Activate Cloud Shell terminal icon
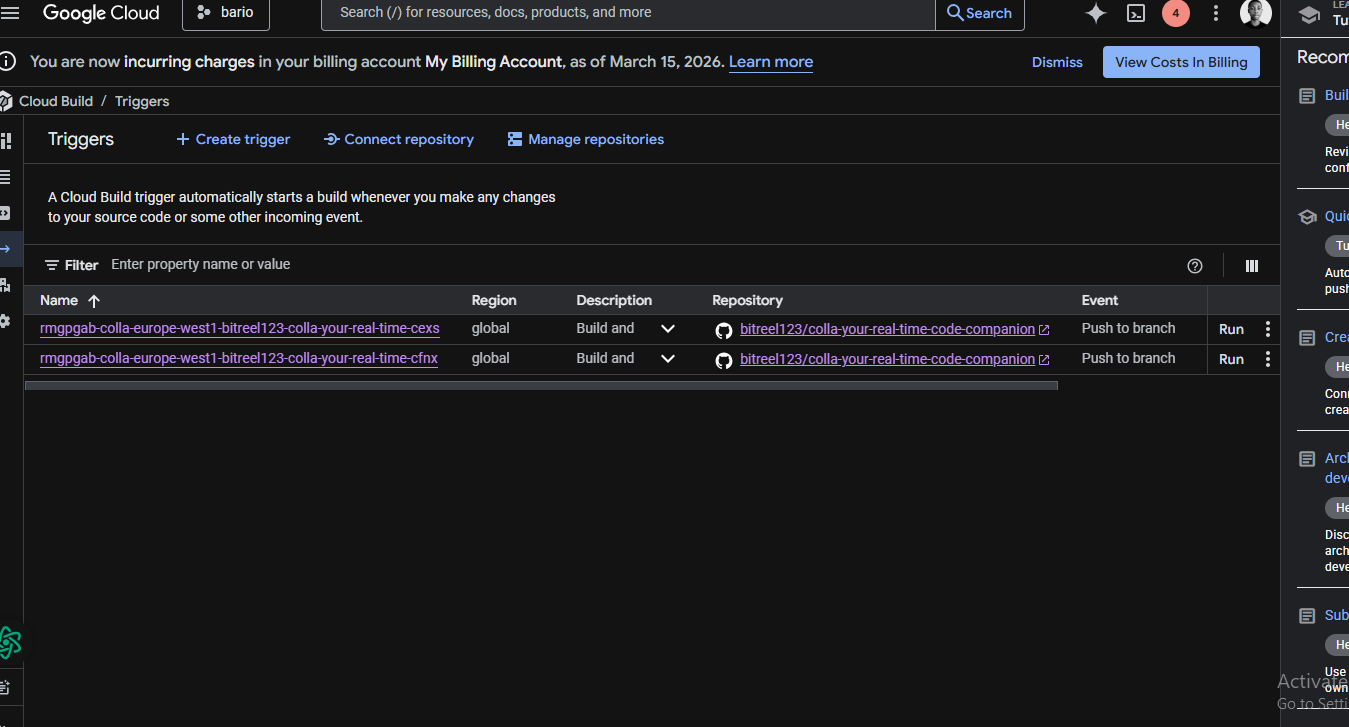This screenshot has width=1349, height=727. (x=1136, y=13)
